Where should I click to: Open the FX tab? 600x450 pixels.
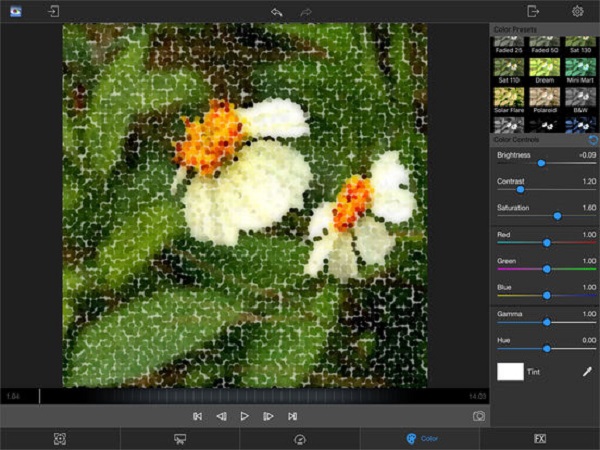[x=540, y=439]
